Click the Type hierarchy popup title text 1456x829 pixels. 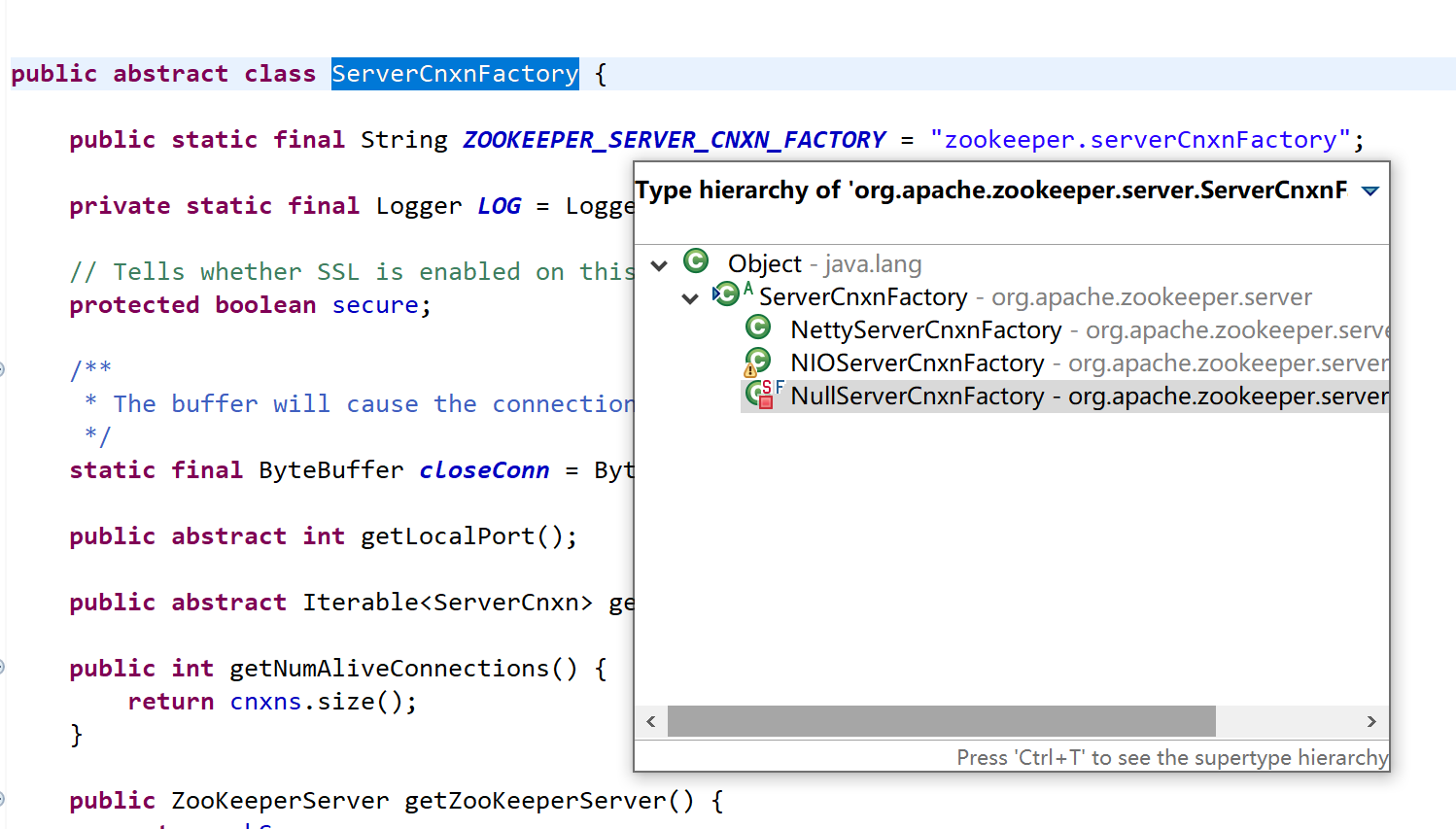(x=991, y=190)
